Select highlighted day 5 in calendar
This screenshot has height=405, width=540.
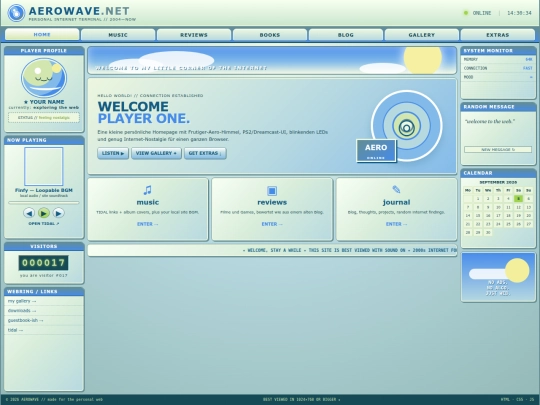pyautogui.click(x=518, y=199)
